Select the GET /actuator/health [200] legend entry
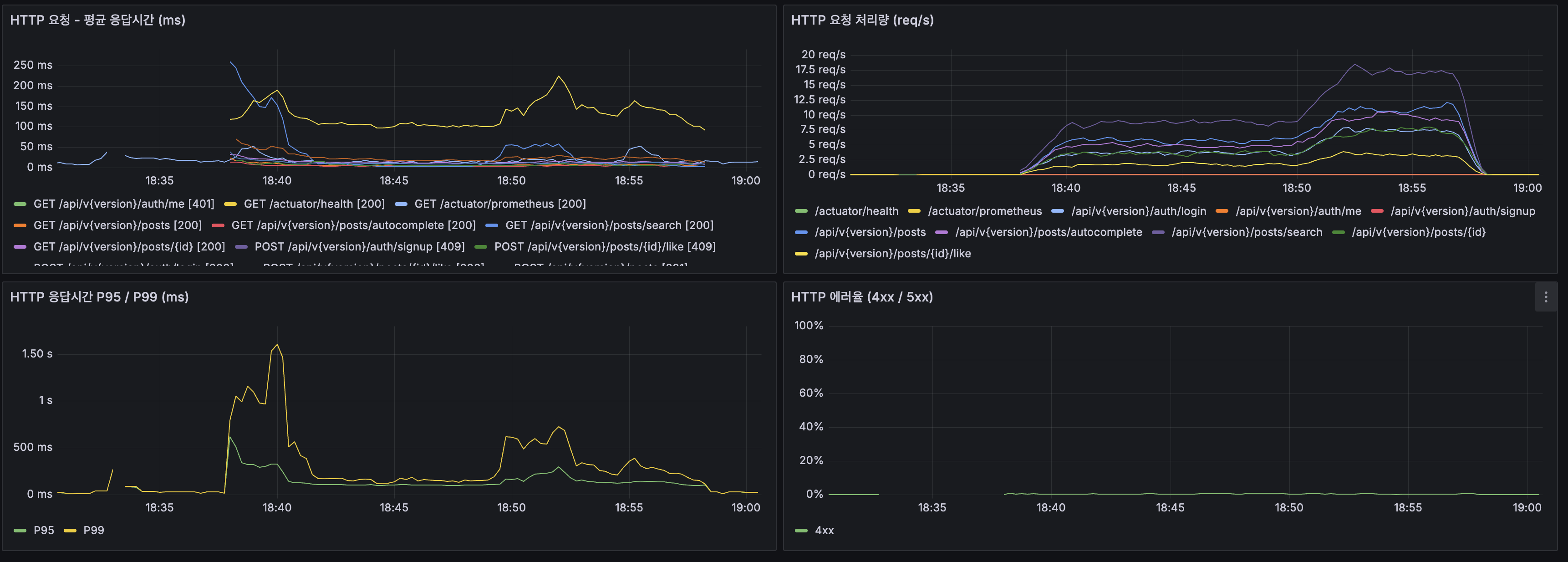This screenshot has height=562, width=1568. click(314, 204)
